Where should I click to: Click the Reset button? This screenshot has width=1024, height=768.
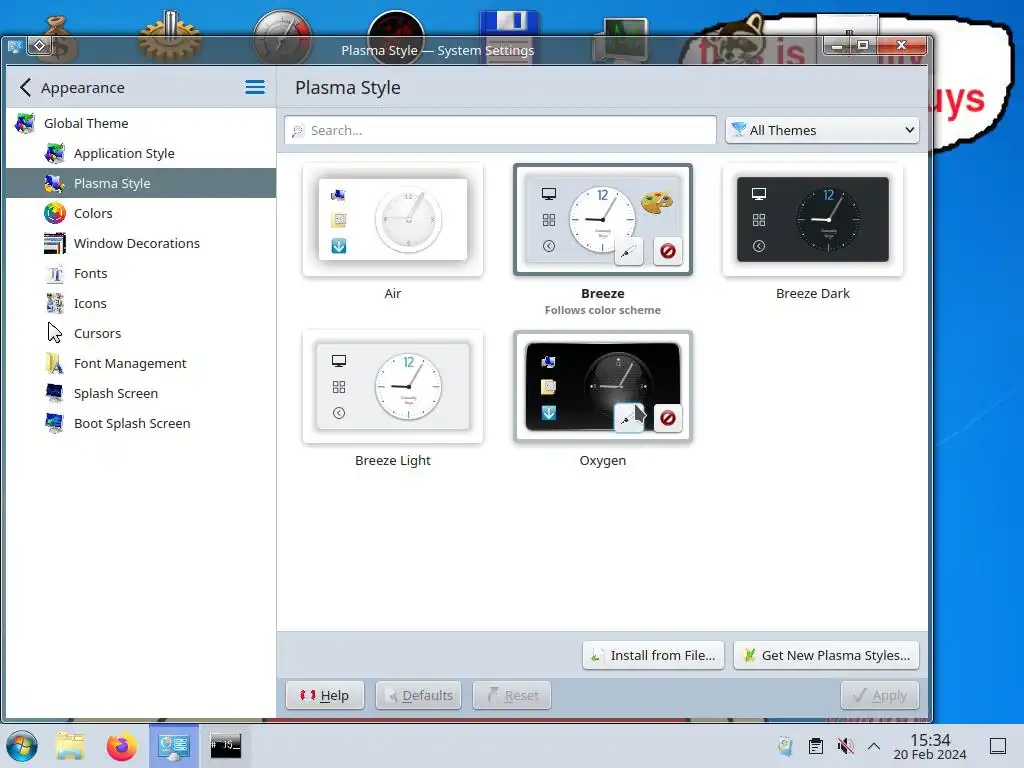(512, 696)
